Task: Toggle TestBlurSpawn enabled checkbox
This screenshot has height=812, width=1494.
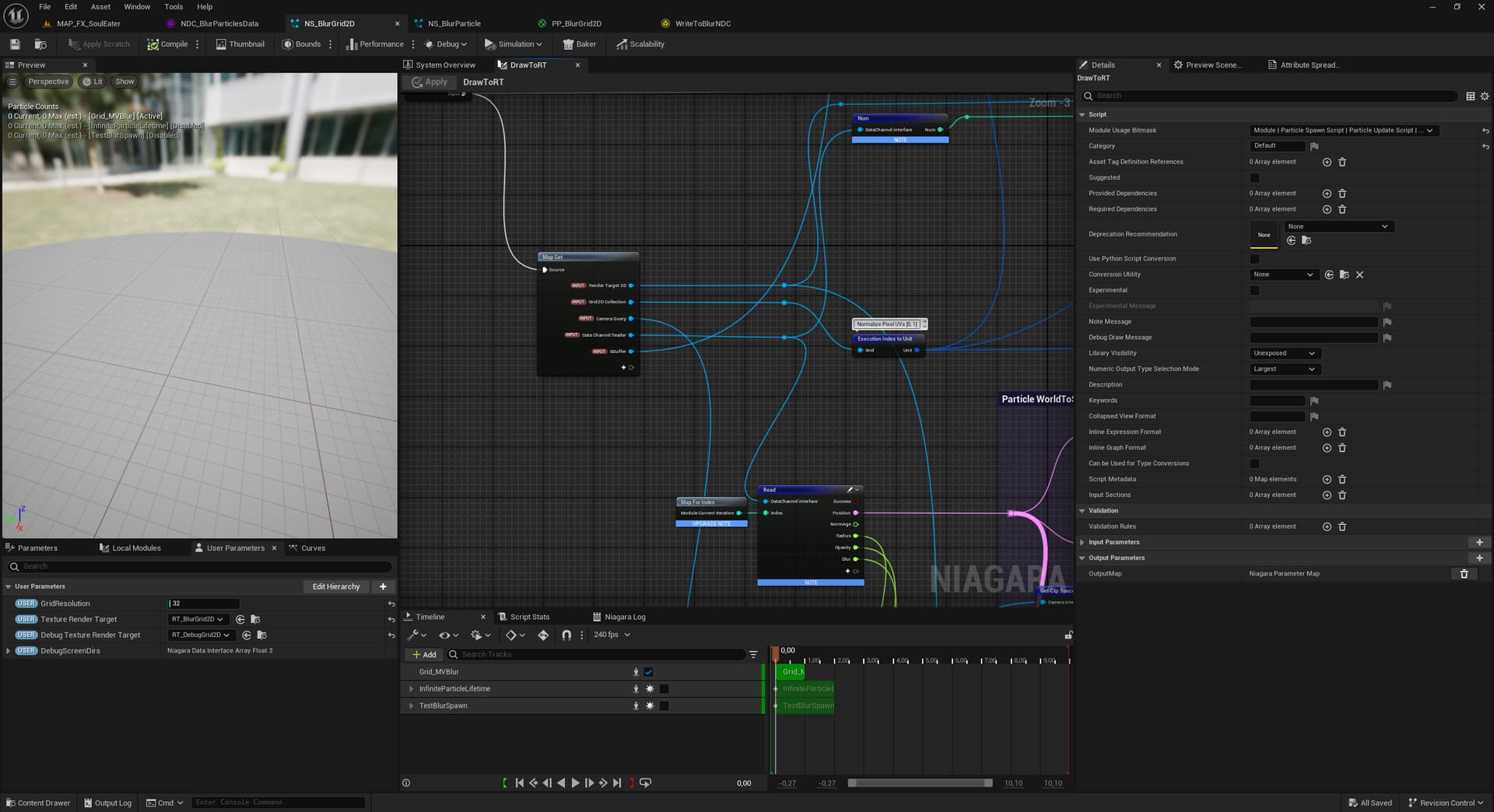Action: click(x=664, y=706)
